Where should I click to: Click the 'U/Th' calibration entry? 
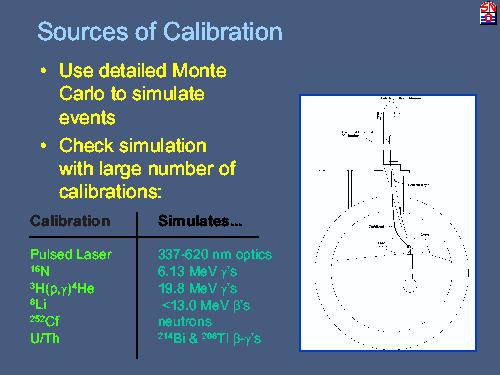[x=45, y=338]
